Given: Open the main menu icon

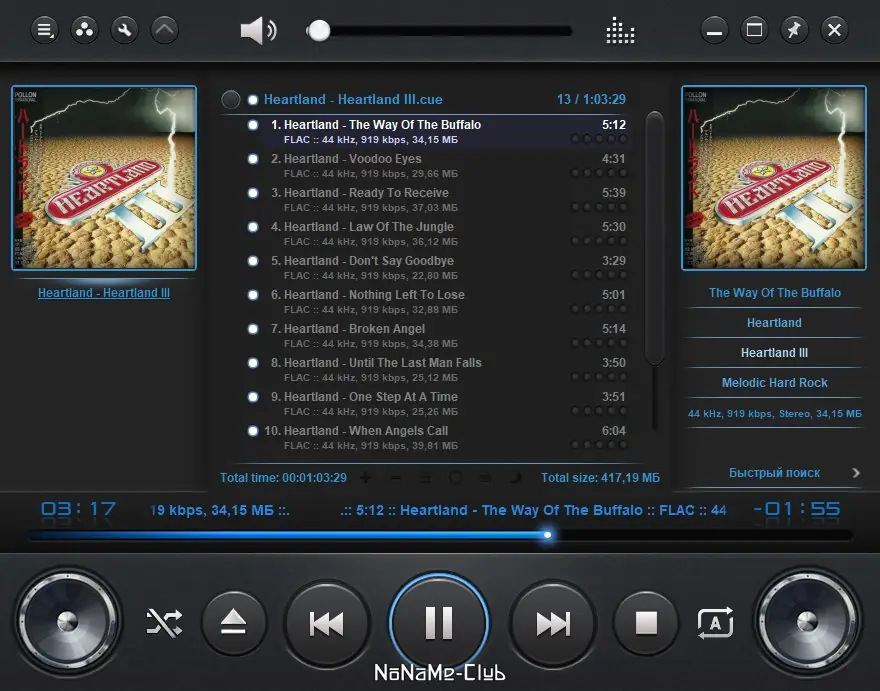Looking at the screenshot, I should click(44, 30).
